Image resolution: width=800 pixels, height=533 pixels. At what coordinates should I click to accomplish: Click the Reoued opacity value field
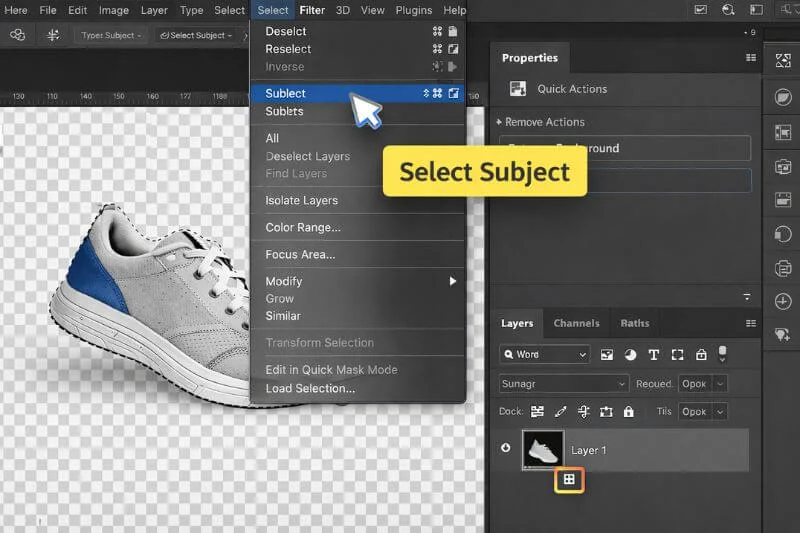(694, 384)
